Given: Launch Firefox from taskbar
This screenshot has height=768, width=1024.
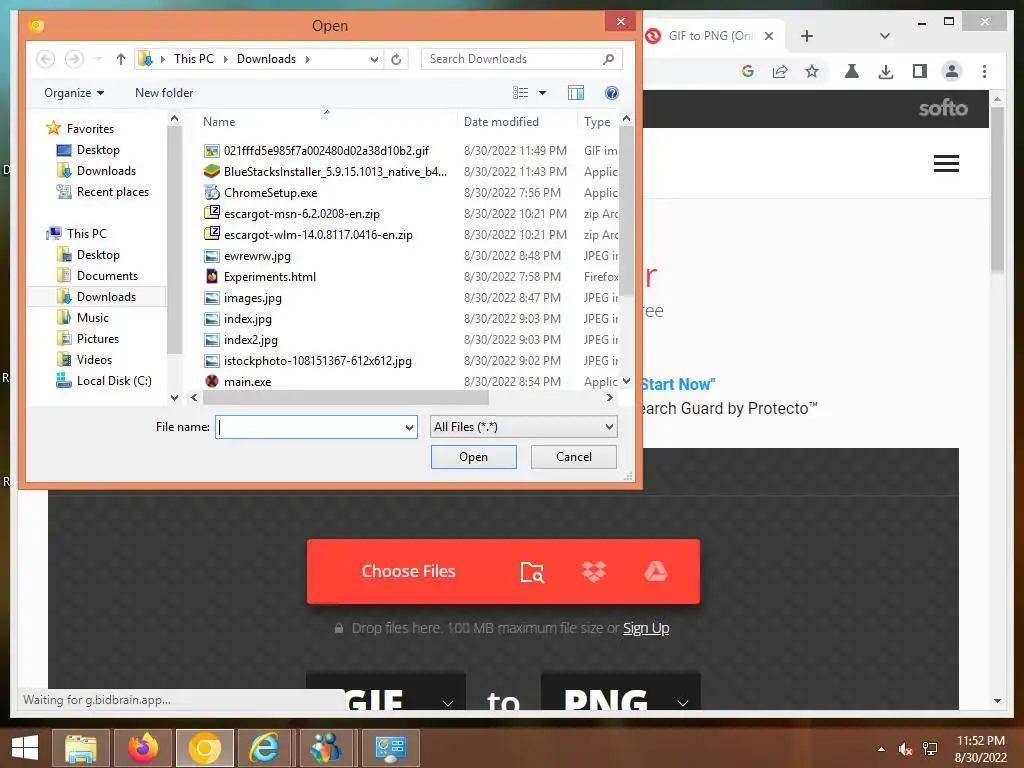Looking at the screenshot, I should tap(142, 748).
